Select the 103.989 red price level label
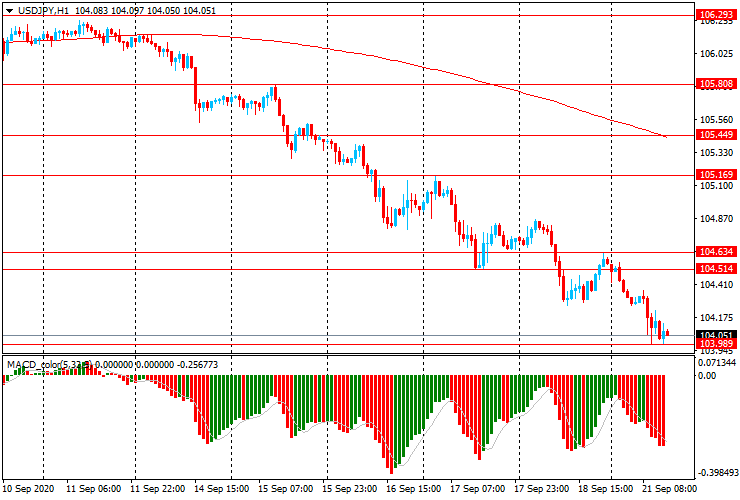 [x=716, y=343]
